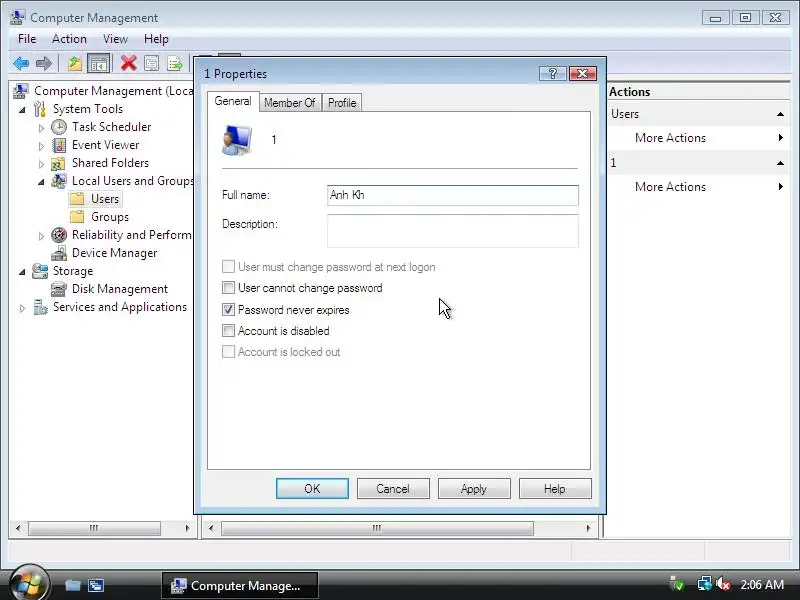Click the Event Viewer icon in tree

(59, 145)
